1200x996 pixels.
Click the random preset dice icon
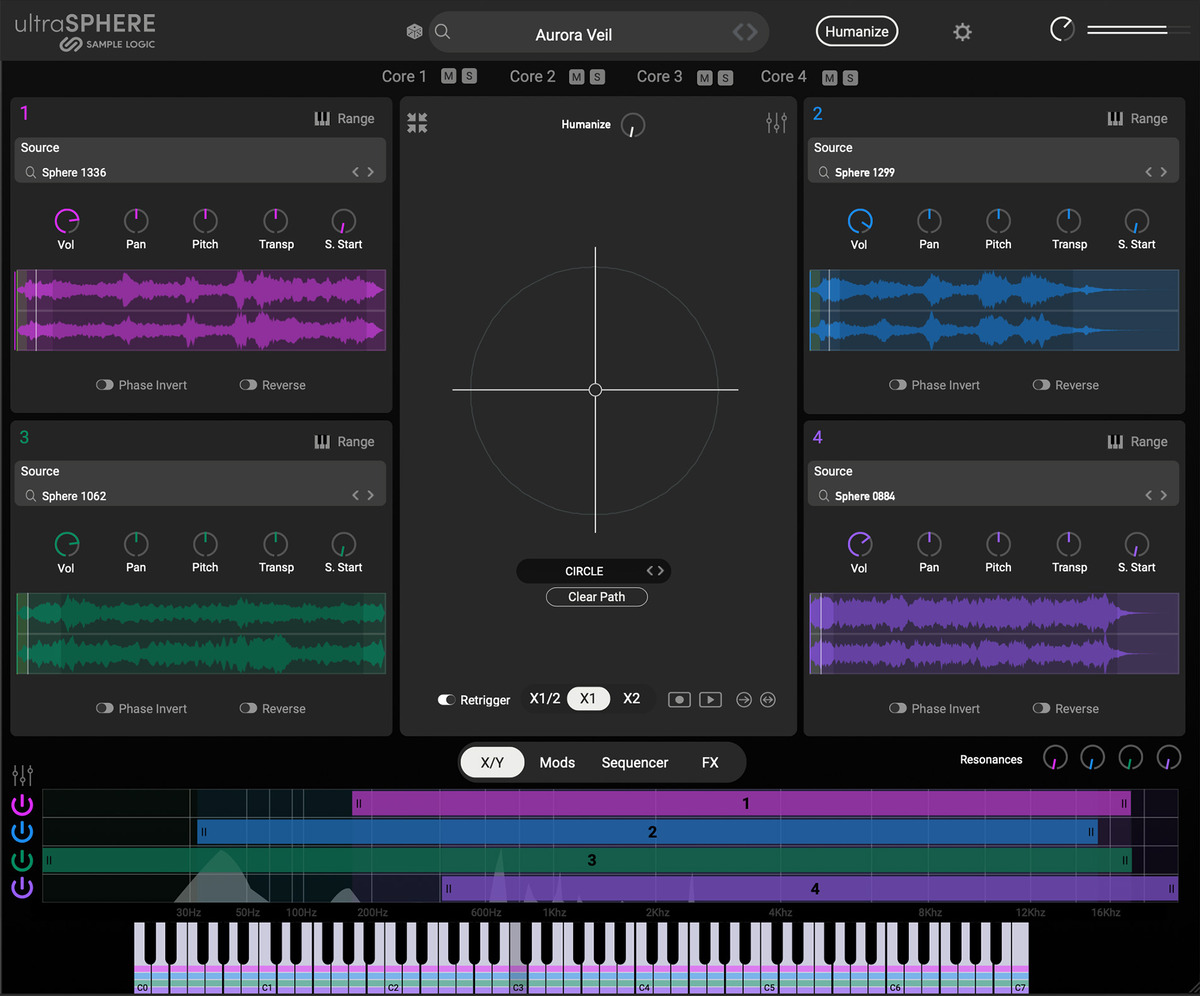coord(414,32)
